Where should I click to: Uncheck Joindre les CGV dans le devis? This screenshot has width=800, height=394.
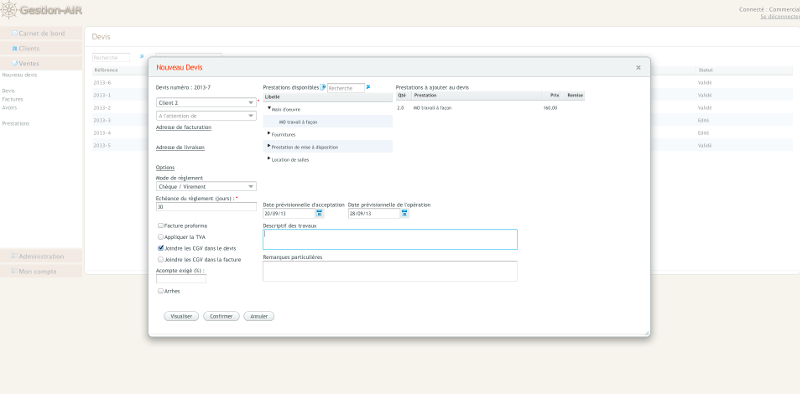click(161, 248)
